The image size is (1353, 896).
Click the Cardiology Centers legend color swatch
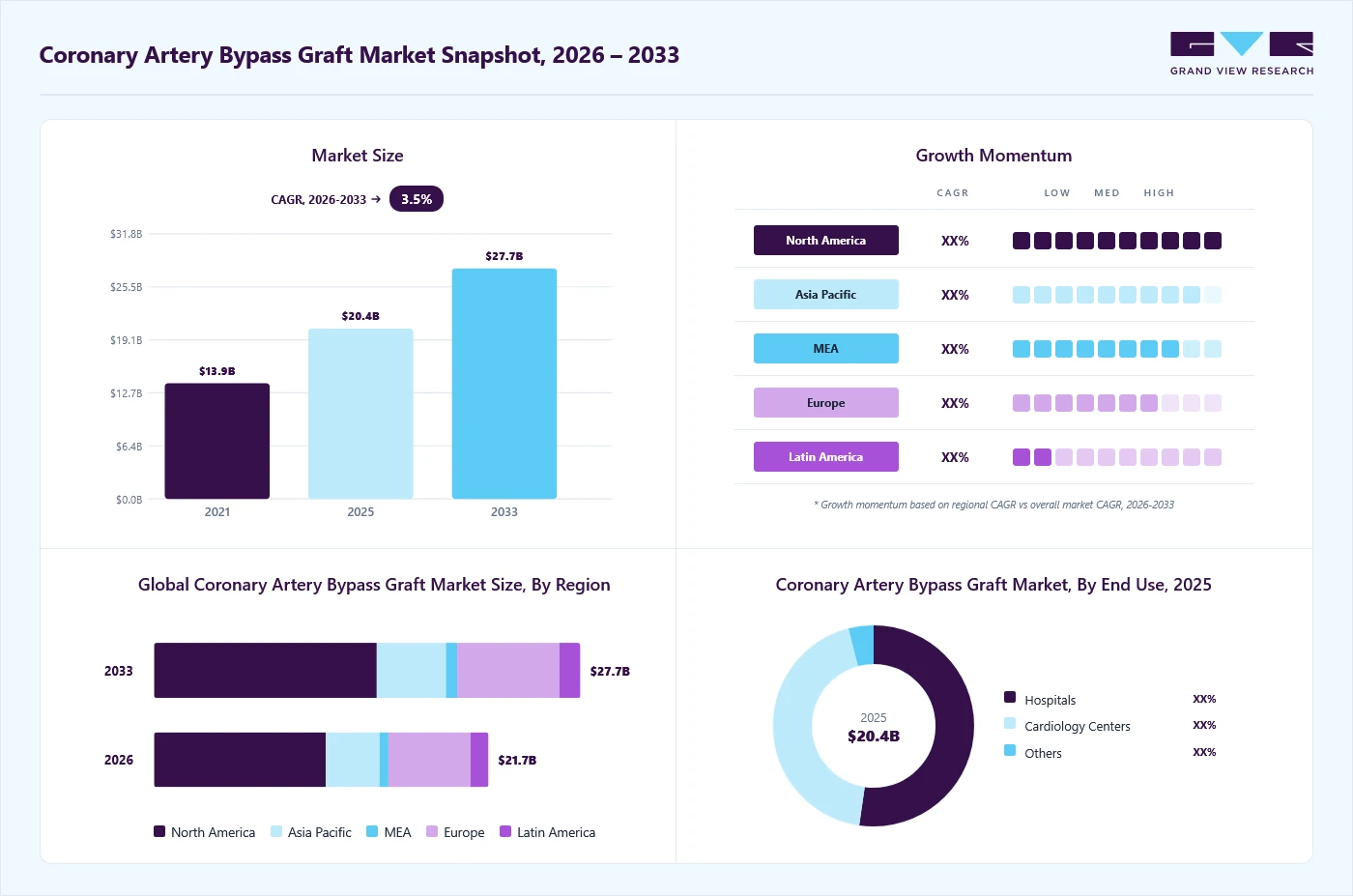(x=1010, y=723)
